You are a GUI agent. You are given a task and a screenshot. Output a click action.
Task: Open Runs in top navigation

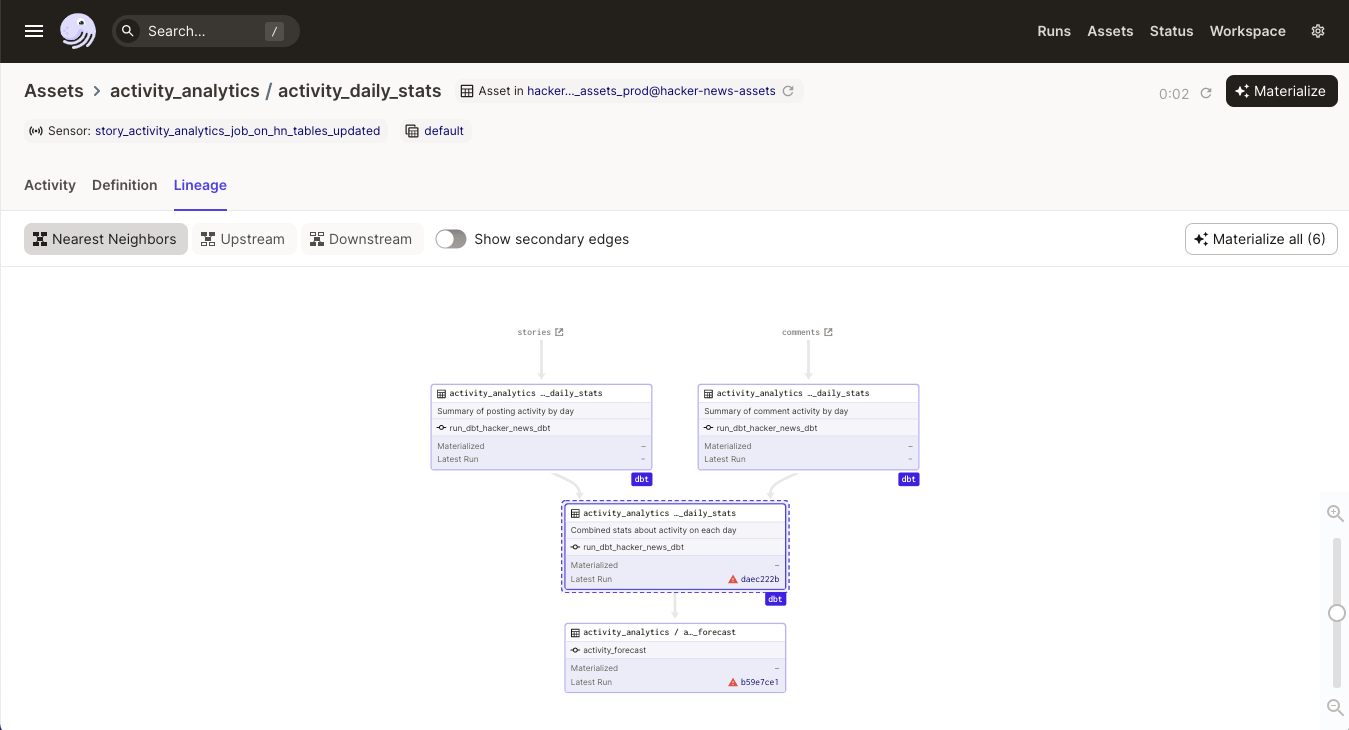pyautogui.click(x=1054, y=31)
